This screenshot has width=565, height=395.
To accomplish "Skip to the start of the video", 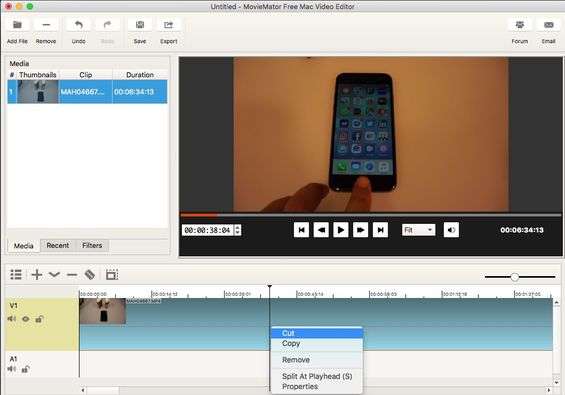I will (x=302, y=230).
